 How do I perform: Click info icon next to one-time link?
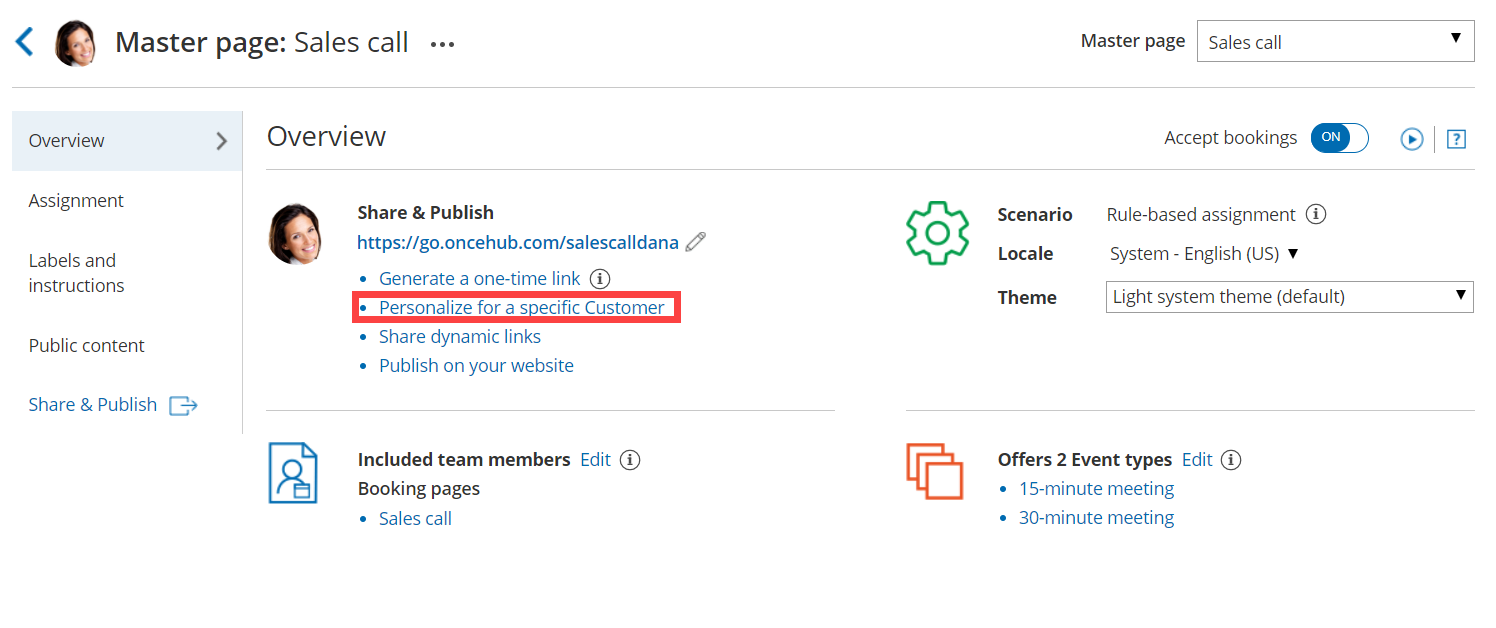(599, 279)
